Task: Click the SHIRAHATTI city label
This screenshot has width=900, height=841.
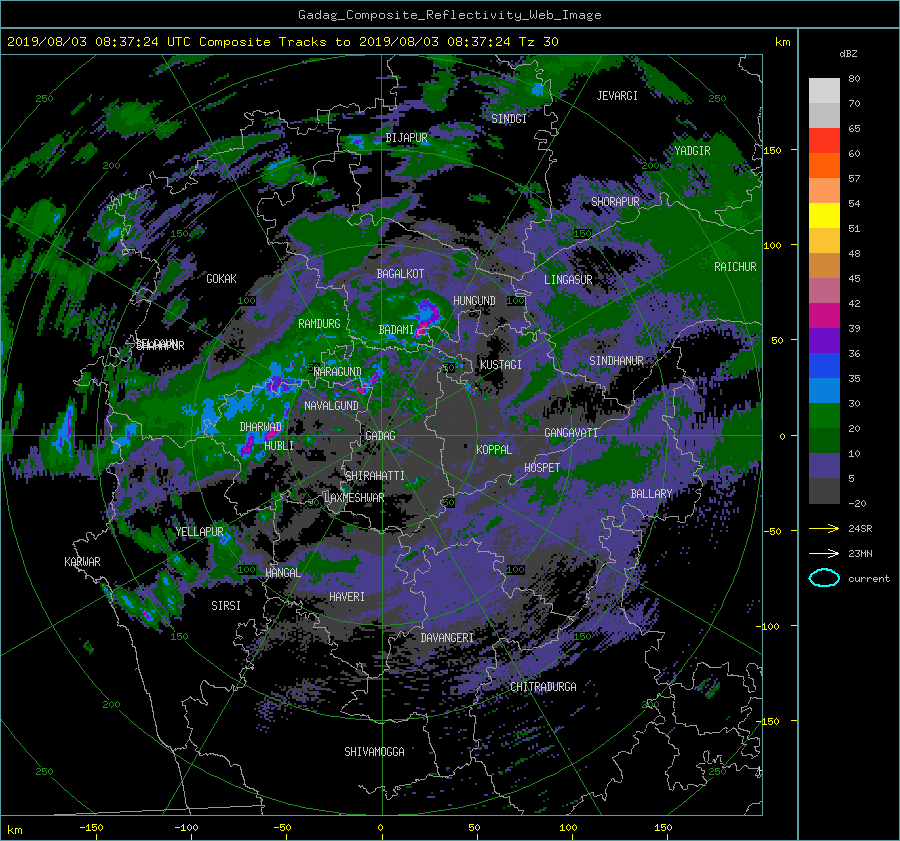Action: click(x=375, y=476)
